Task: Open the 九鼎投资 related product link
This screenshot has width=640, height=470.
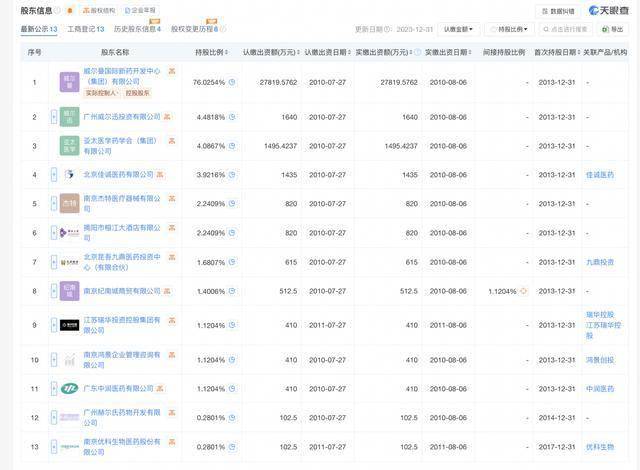Action: click(x=600, y=262)
